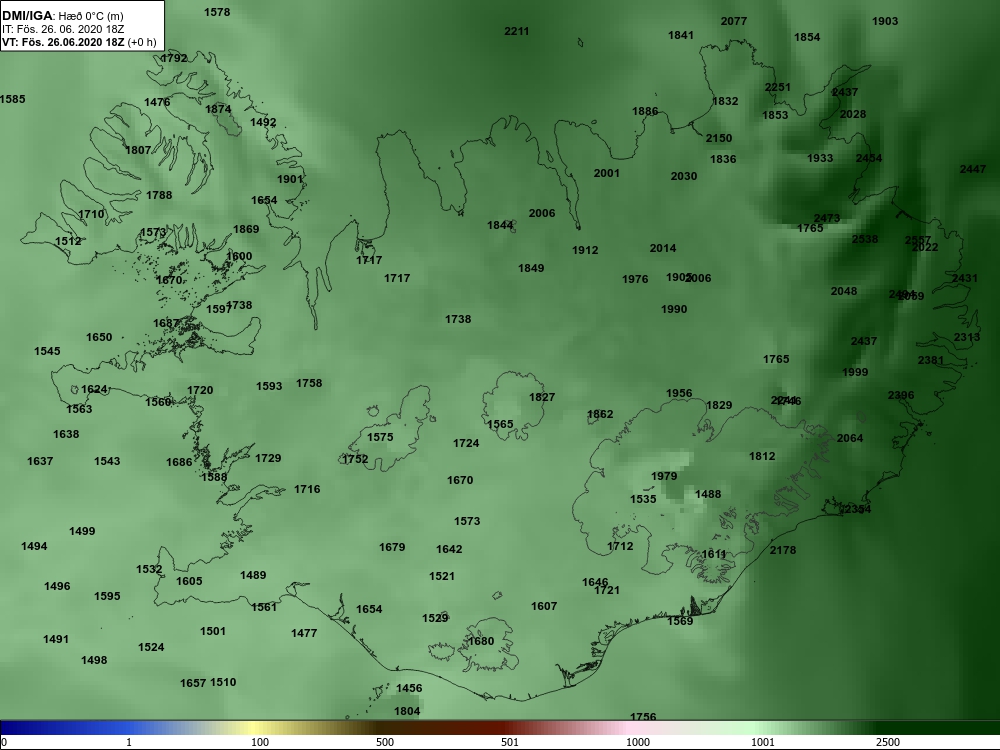Select the IT timestamp line in the legend
The width and height of the screenshot is (1000, 750).
coord(63,29)
